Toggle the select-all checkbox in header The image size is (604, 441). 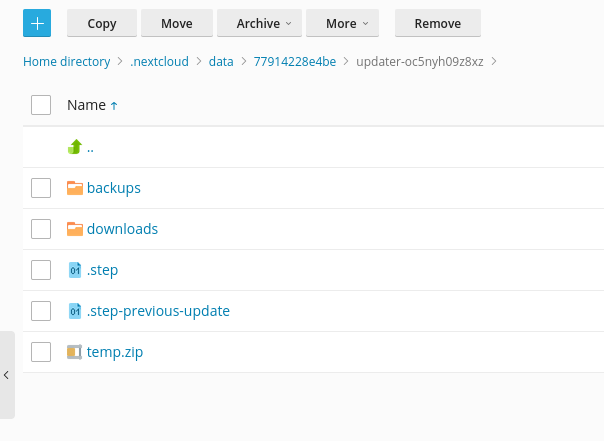point(41,105)
